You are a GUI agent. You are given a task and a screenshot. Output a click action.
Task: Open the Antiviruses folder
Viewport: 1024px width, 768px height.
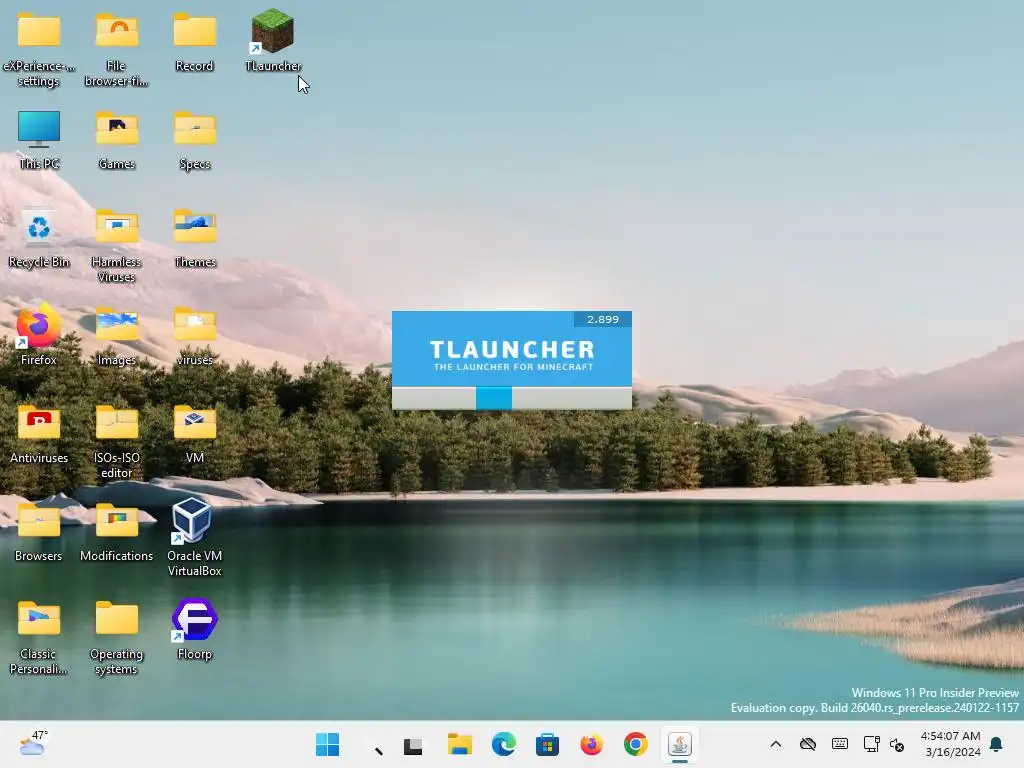point(39,433)
